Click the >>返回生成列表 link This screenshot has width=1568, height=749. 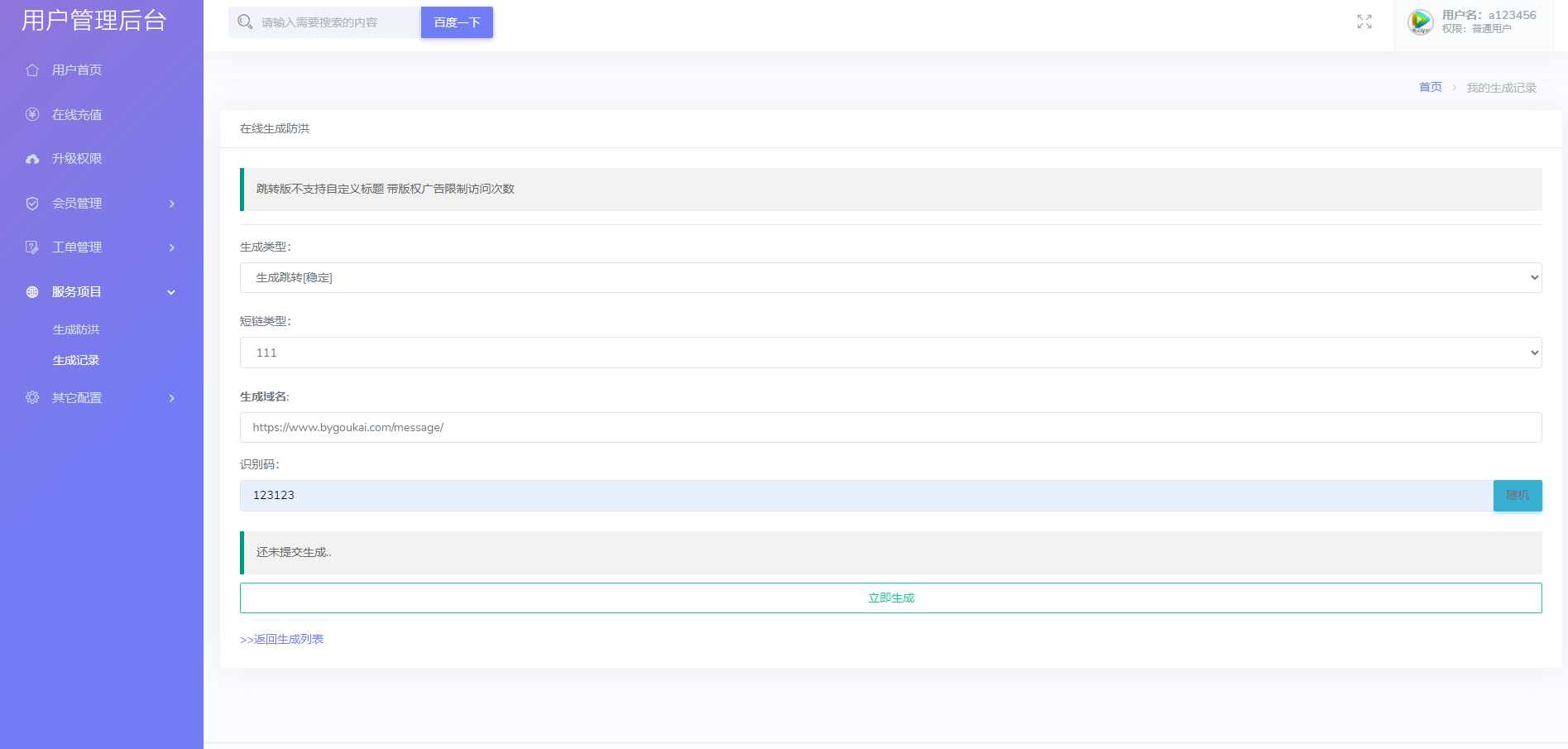[x=281, y=639]
